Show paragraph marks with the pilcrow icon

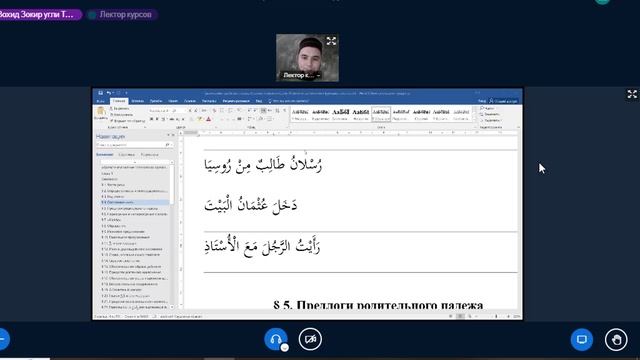[x=284, y=111]
